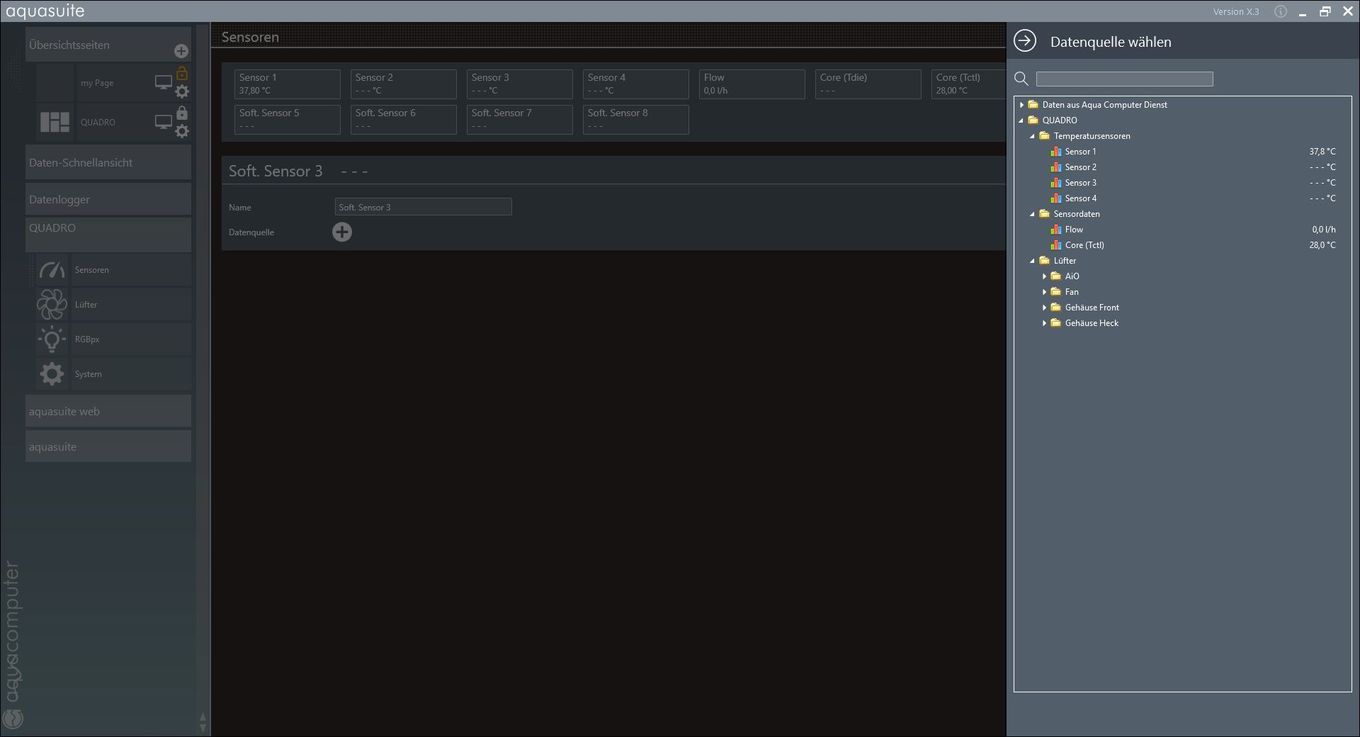The width and height of the screenshot is (1360, 737).
Task: Click the monitor icon for my Page
Action: [x=163, y=82]
